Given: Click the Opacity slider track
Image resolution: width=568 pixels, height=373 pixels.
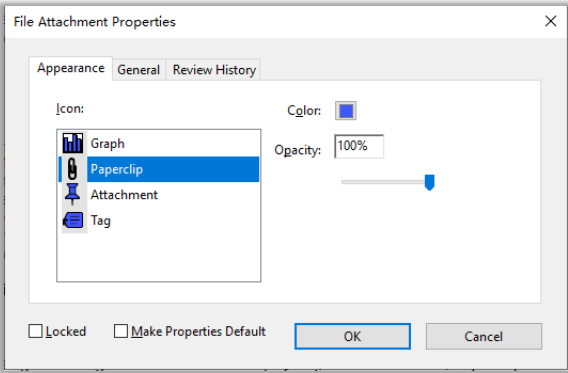Looking at the screenshot, I should click(387, 182).
